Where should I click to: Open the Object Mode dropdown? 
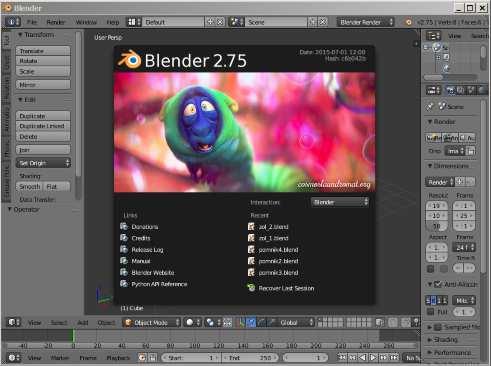click(152, 322)
